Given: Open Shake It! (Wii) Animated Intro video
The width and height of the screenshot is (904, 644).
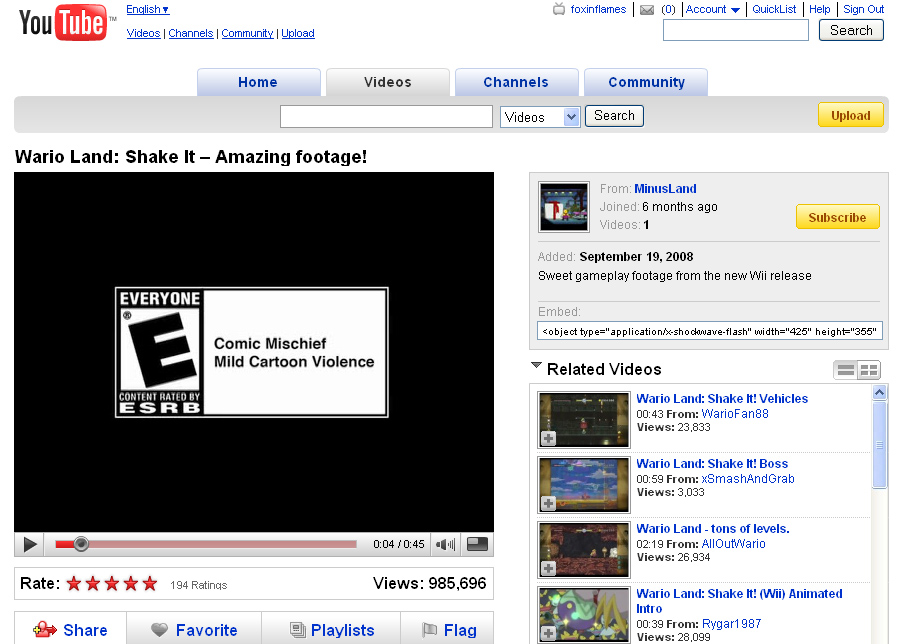Looking at the screenshot, I should (739, 601).
